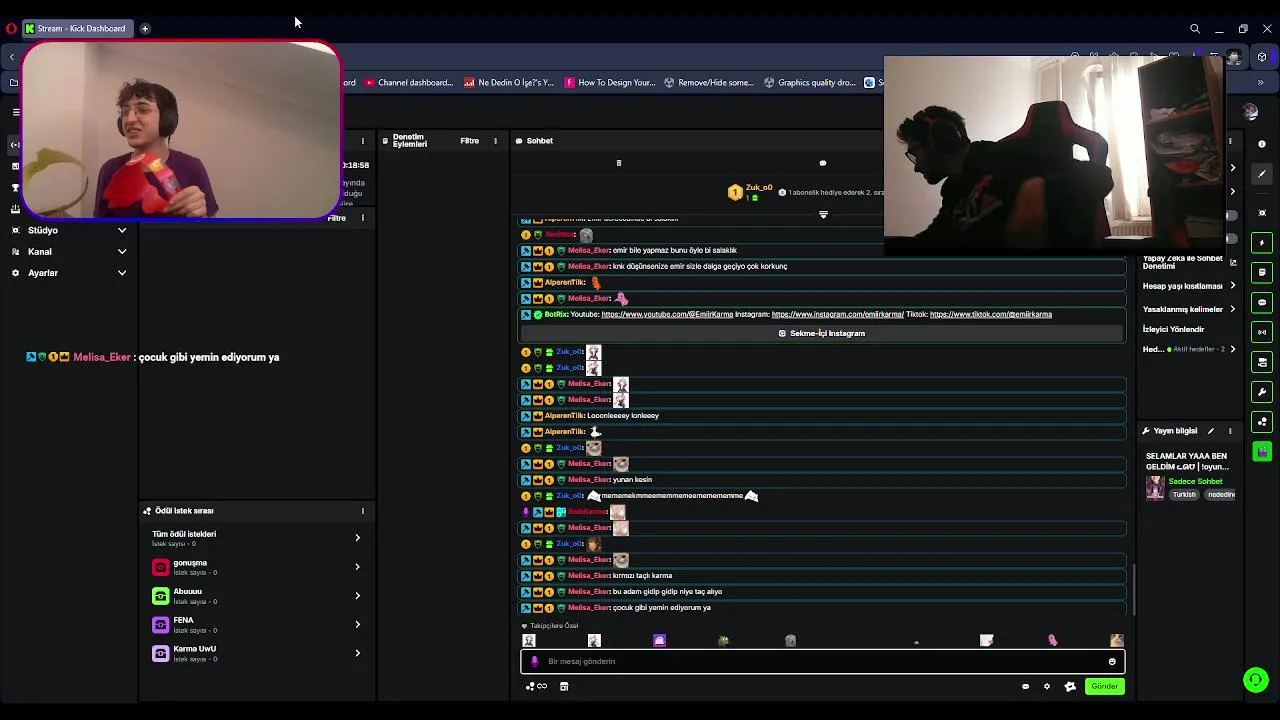Open the TikTok emilrkarma link
The width and height of the screenshot is (1280, 720).
990,315
